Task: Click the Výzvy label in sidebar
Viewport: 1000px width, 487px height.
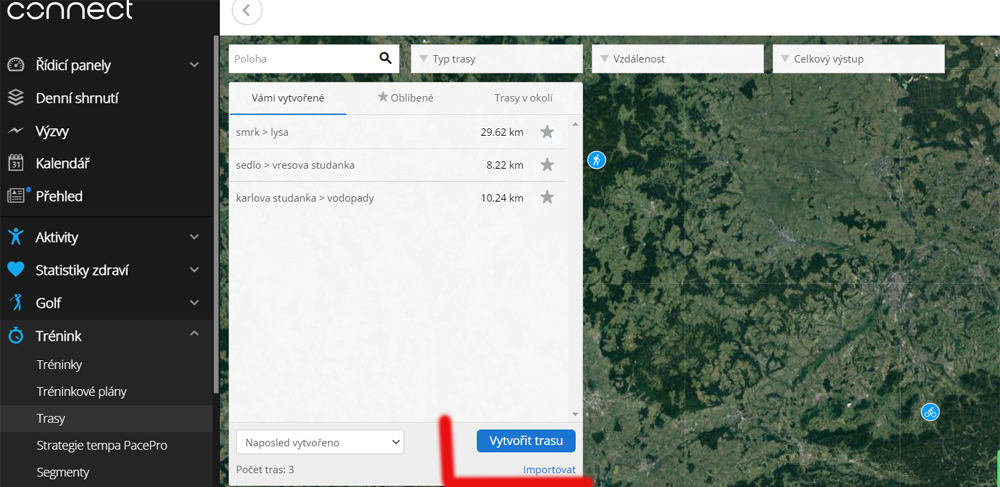Action: (x=52, y=131)
